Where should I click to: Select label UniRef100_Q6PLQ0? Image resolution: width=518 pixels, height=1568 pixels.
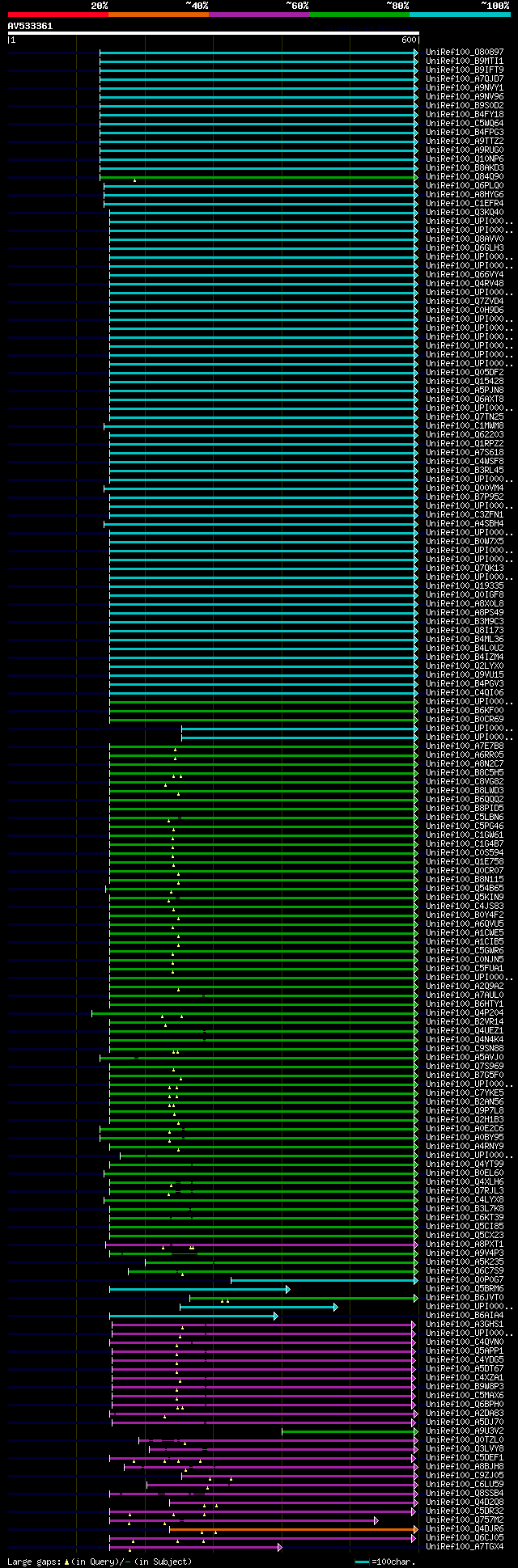click(465, 186)
